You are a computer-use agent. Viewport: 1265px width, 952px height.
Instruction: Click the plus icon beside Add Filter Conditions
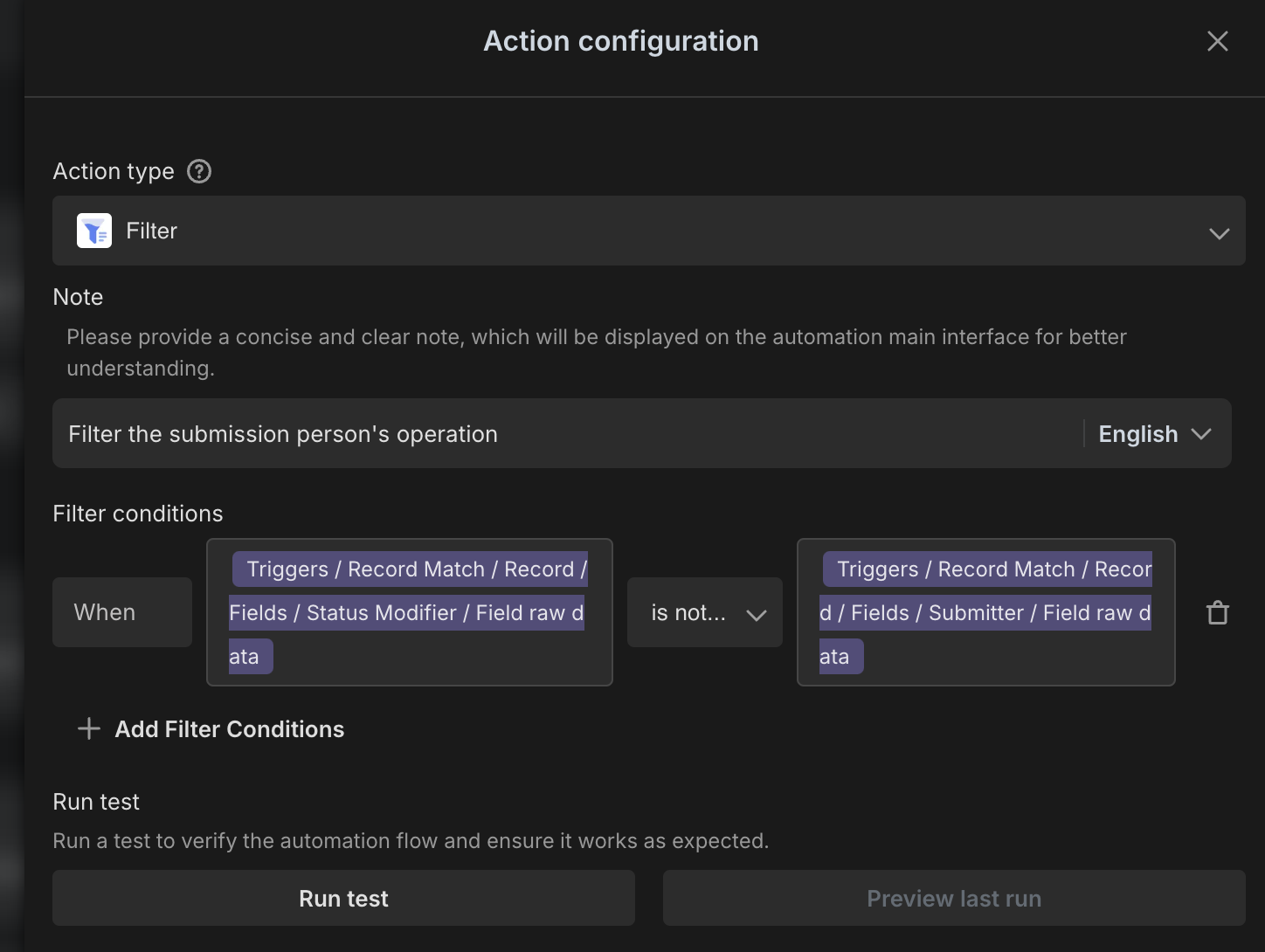[89, 728]
